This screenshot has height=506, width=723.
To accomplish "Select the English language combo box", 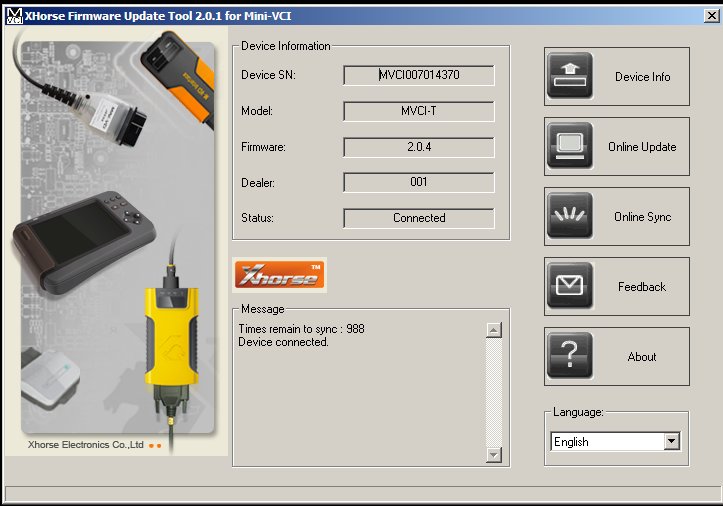I will 615,441.
